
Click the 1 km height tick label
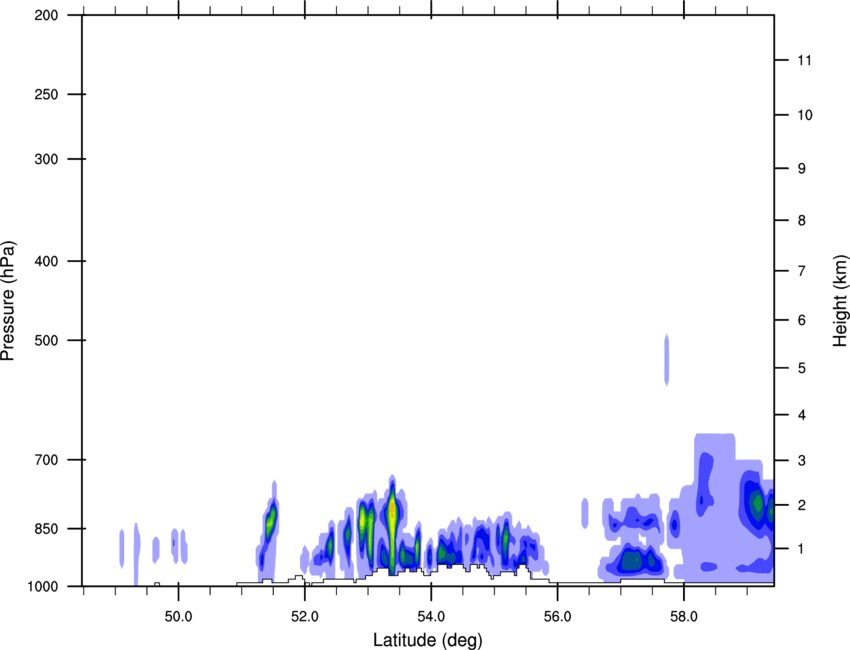[802, 549]
